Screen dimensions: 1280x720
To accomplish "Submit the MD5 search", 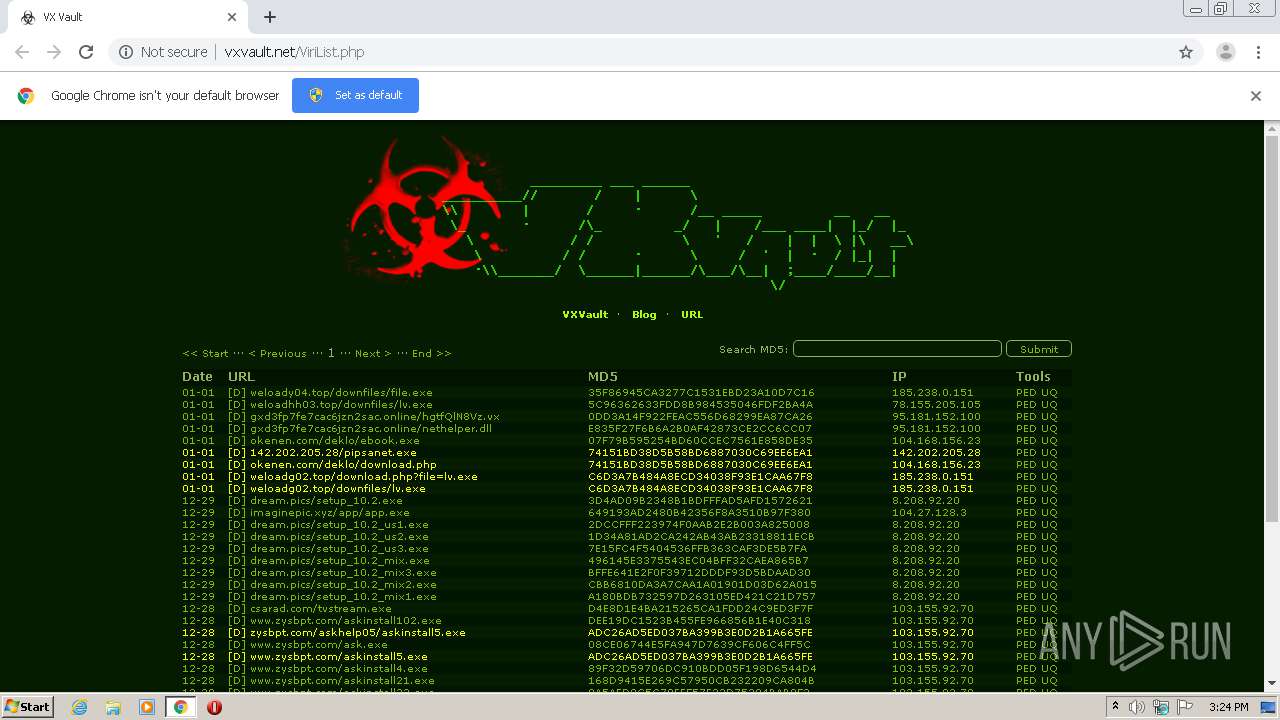I will (1039, 349).
